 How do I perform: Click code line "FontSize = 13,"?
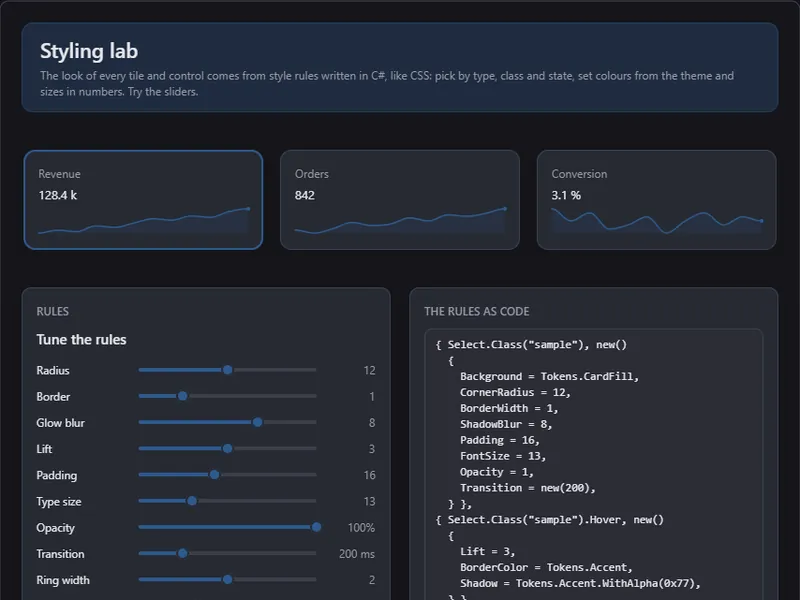[x=503, y=456]
